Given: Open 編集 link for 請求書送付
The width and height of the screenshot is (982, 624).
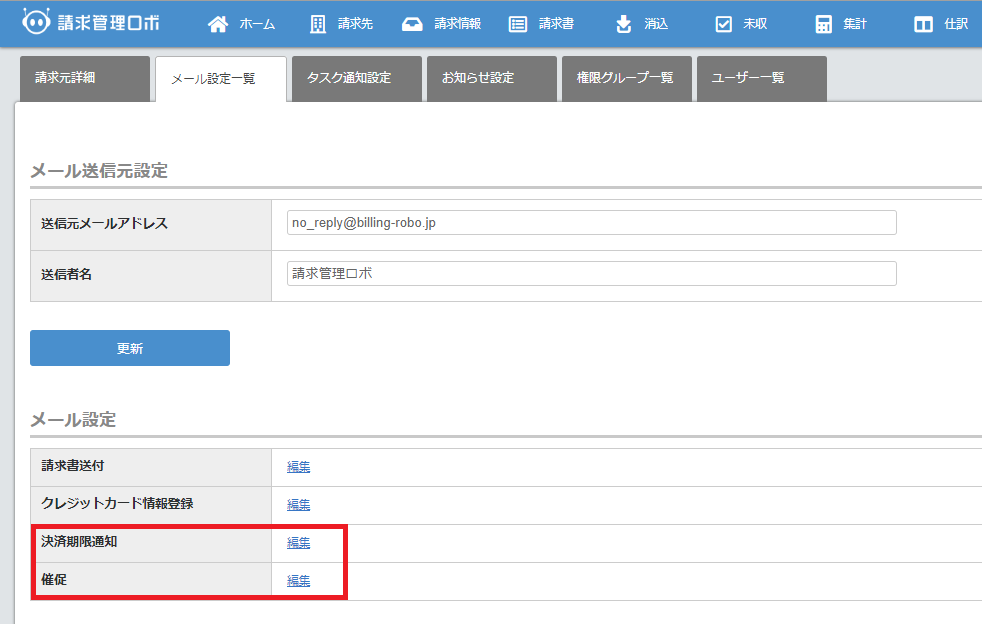Looking at the screenshot, I should pyautogui.click(x=298, y=467).
